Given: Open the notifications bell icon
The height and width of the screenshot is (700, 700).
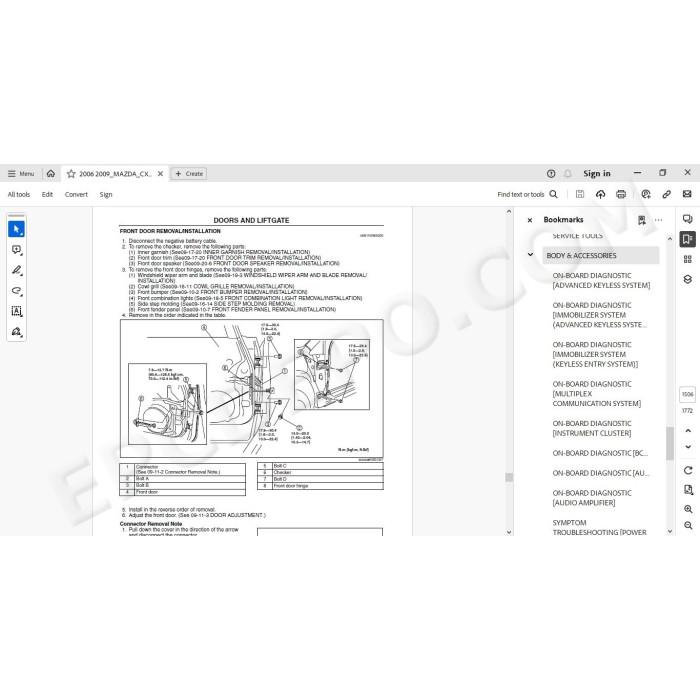Looking at the screenshot, I should coord(567,174).
